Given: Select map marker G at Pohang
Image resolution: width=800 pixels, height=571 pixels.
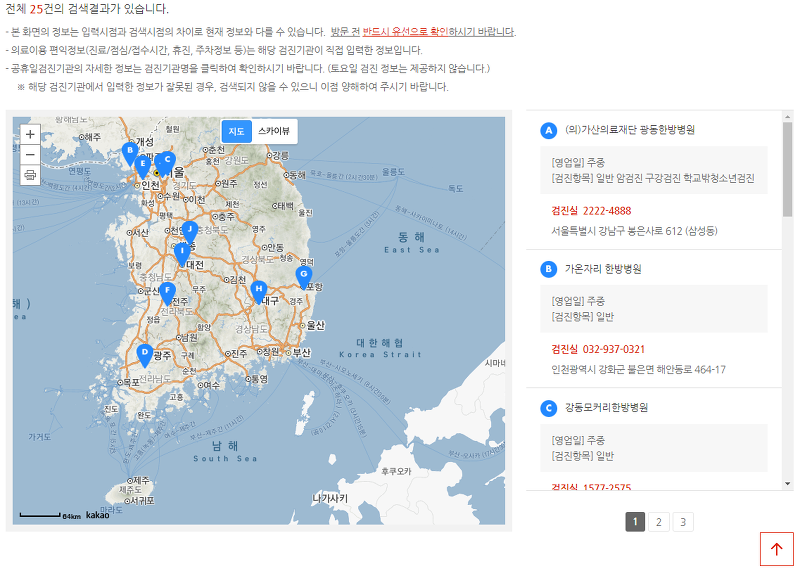Looking at the screenshot, I should [304, 277].
